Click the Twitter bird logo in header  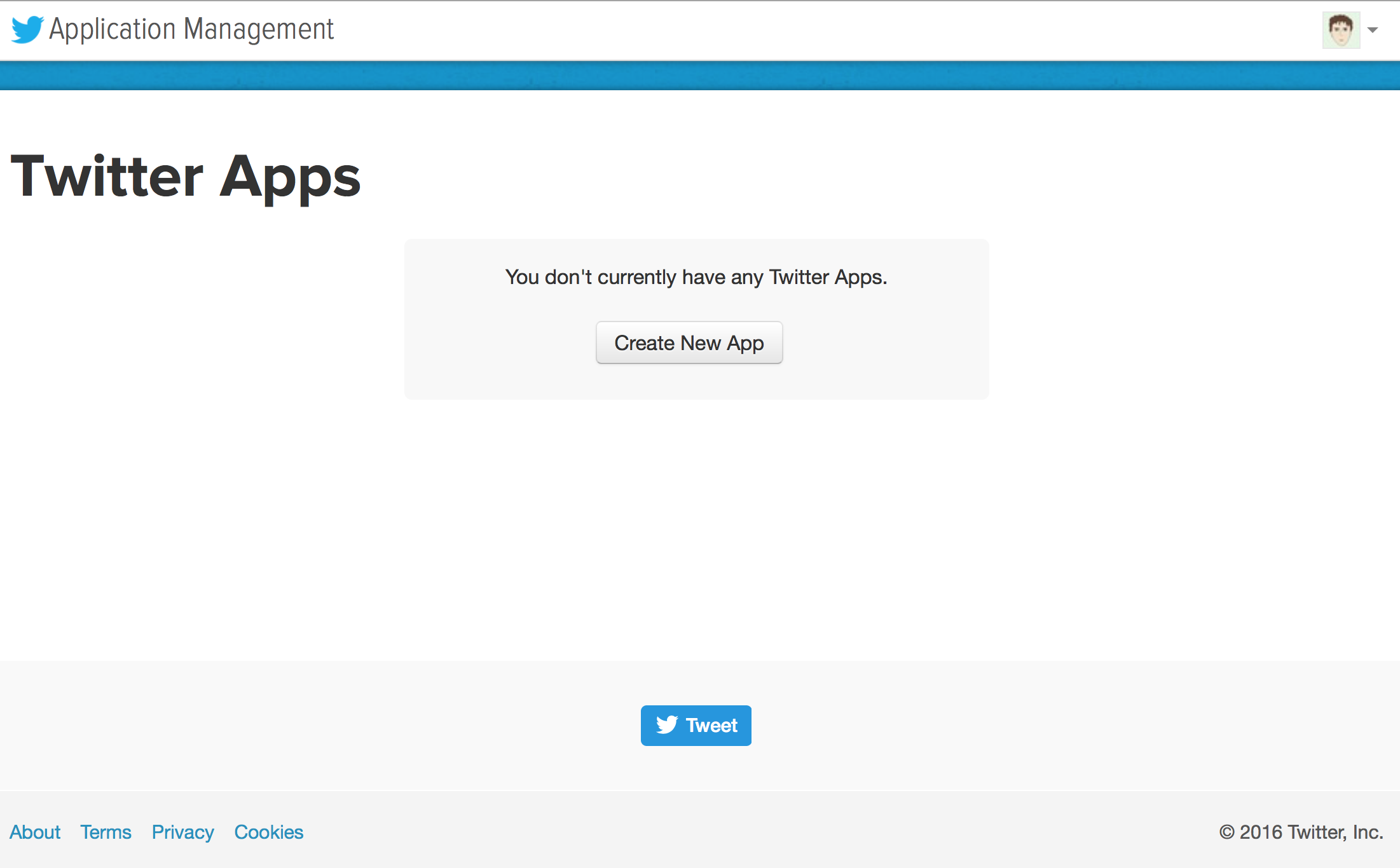[x=27, y=30]
